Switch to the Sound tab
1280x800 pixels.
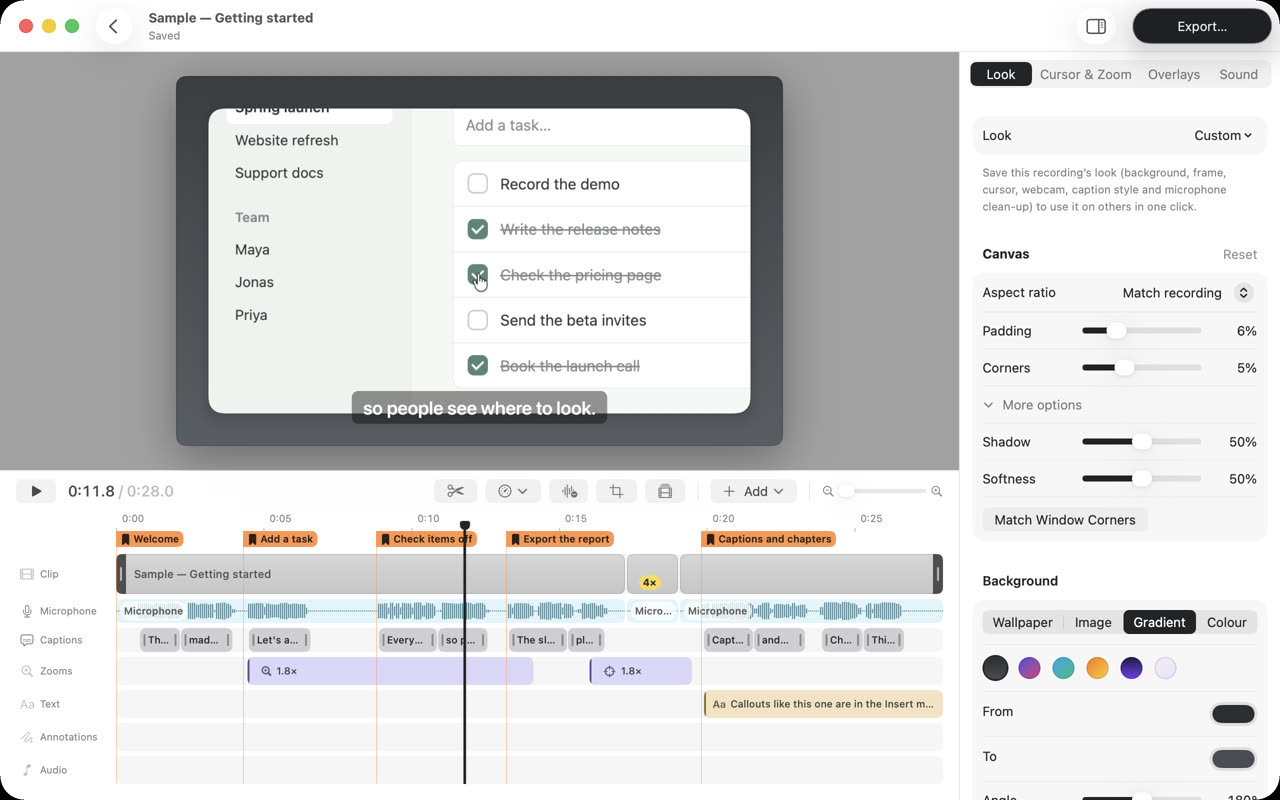coord(1238,74)
